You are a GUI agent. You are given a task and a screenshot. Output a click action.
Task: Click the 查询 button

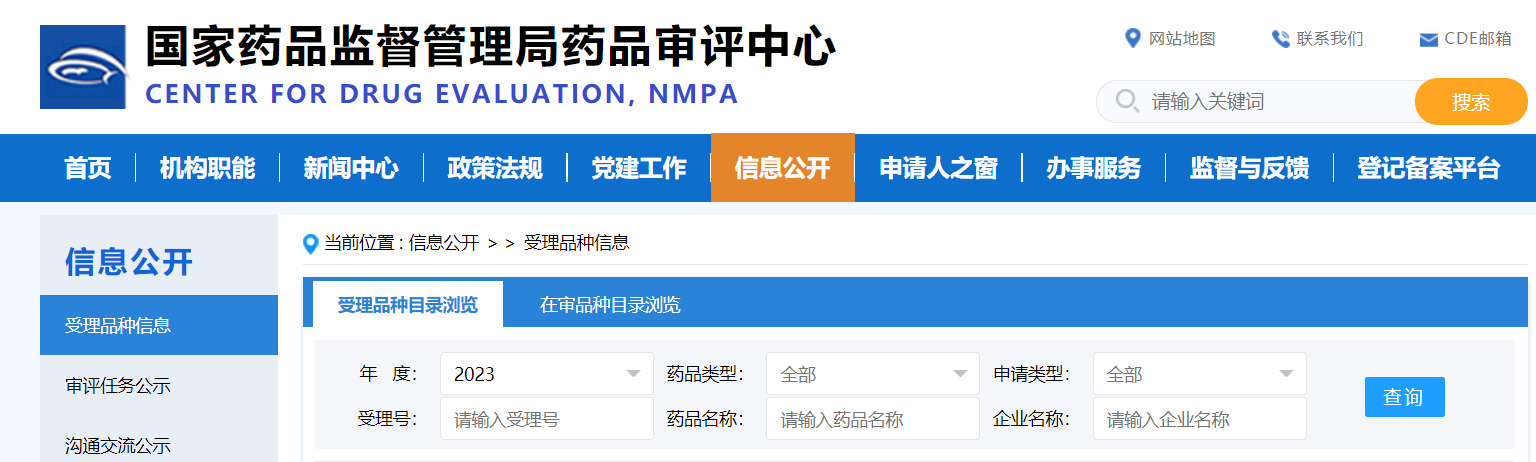click(1405, 397)
